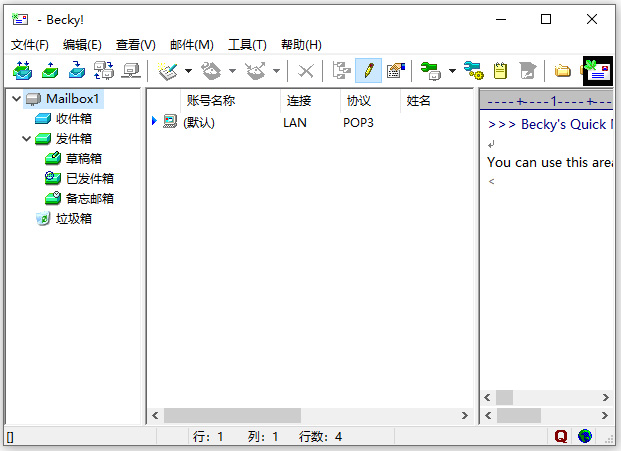Open the dropdown arrow beside the forward icon
621x451 pixels.
click(x=276, y=71)
